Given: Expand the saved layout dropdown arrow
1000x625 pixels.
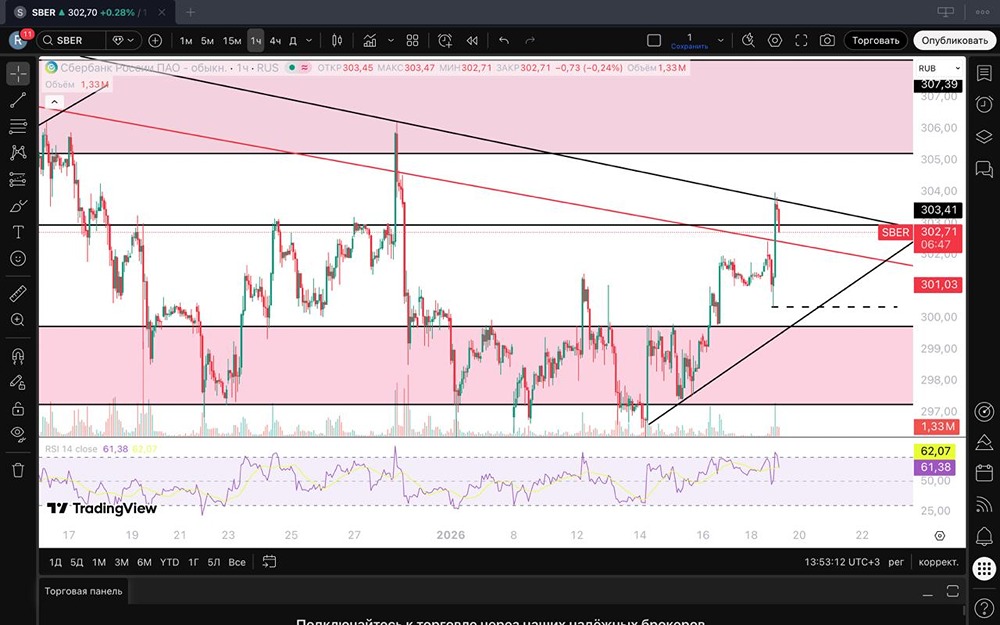Looking at the screenshot, I should (x=721, y=40).
